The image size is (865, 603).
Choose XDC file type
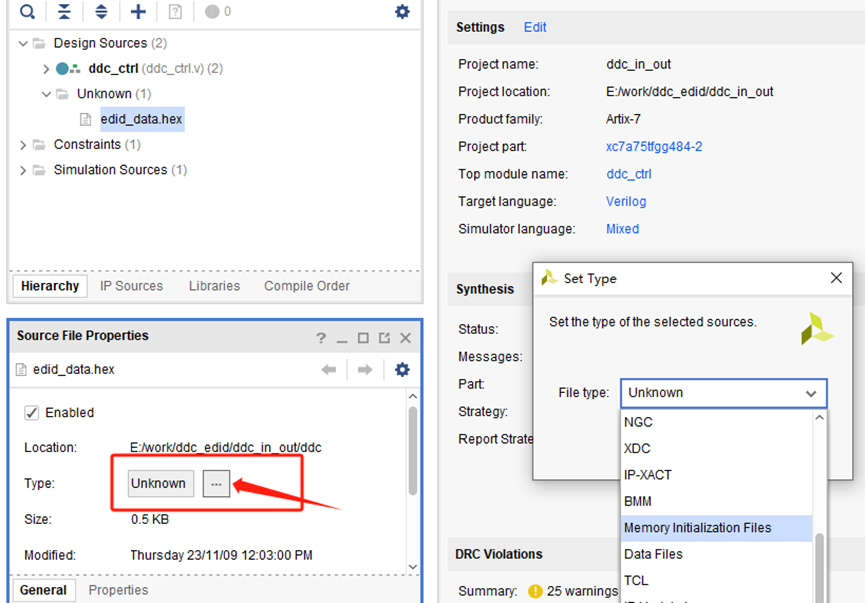(717, 449)
